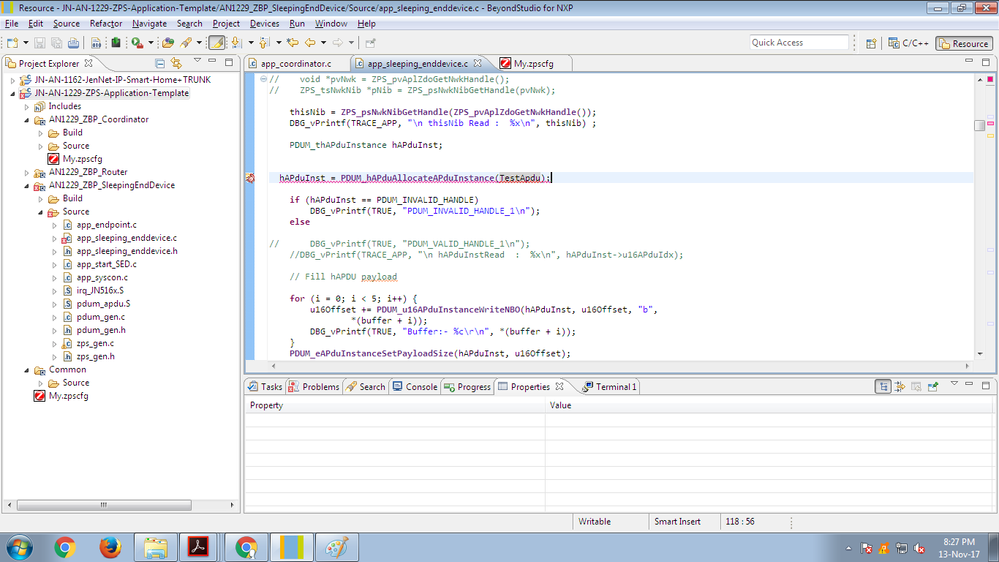Toggle Show Advanced Properties icon
Viewport: 999px width, 562px height.
[900, 387]
